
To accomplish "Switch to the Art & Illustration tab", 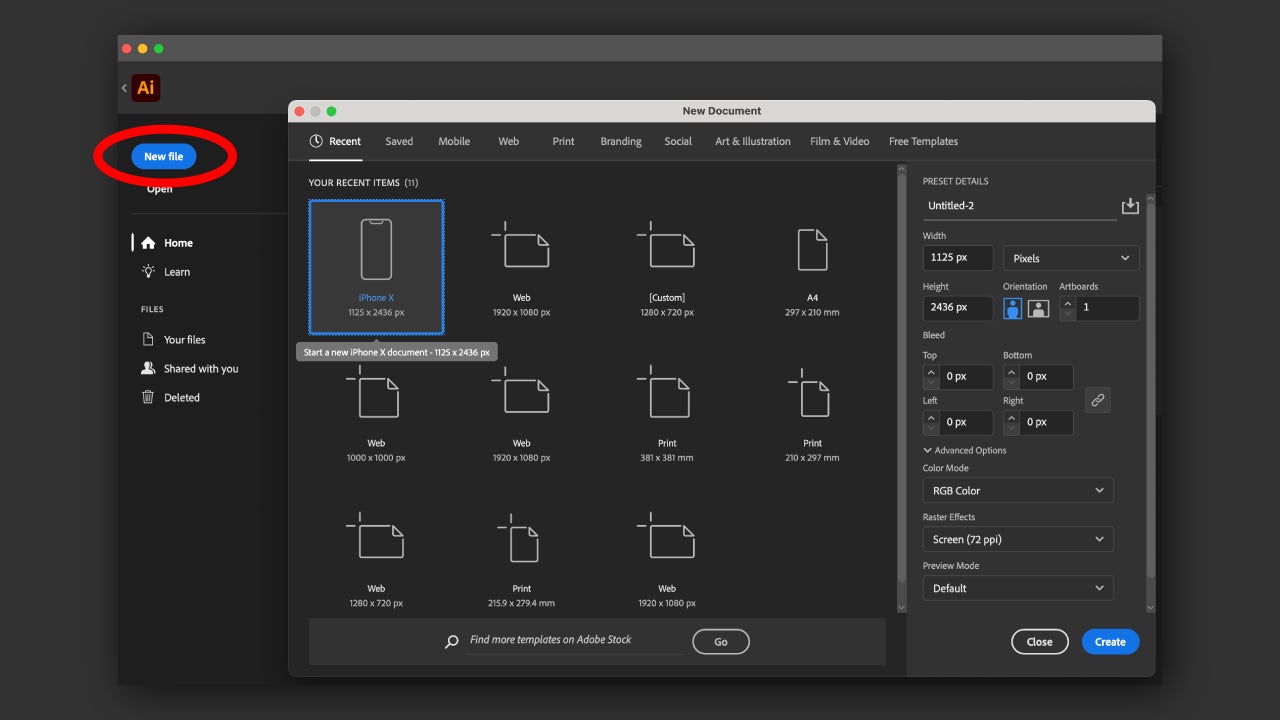I will coord(753,141).
